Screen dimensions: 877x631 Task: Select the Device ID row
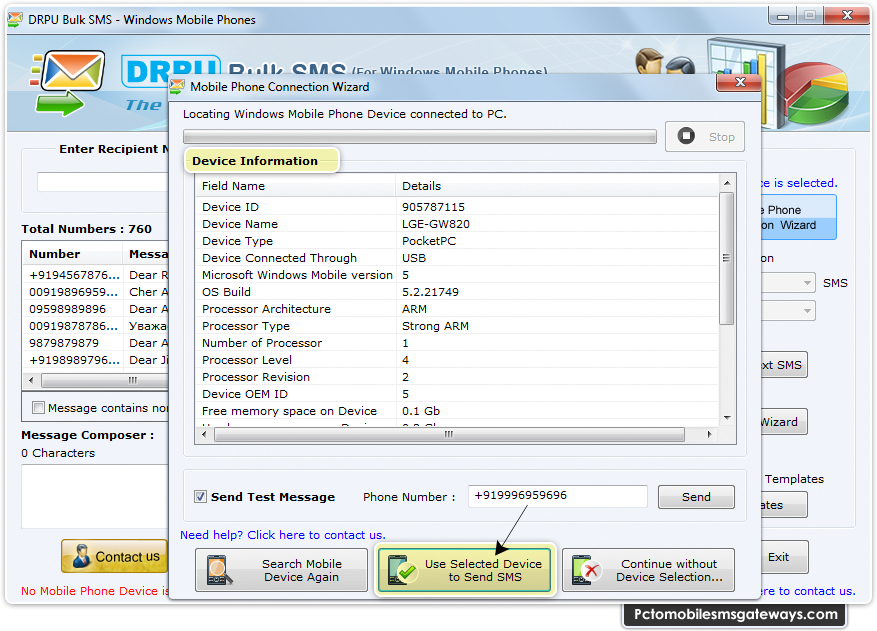(457, 207)
